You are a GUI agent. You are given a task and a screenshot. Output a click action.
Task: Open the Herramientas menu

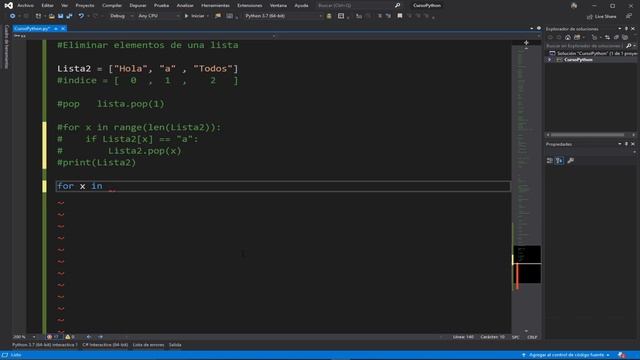(x=215, y=6)
